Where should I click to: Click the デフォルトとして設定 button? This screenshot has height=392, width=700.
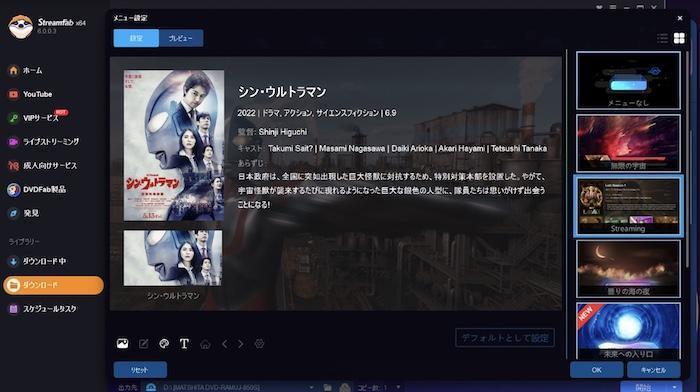(505, 338)
